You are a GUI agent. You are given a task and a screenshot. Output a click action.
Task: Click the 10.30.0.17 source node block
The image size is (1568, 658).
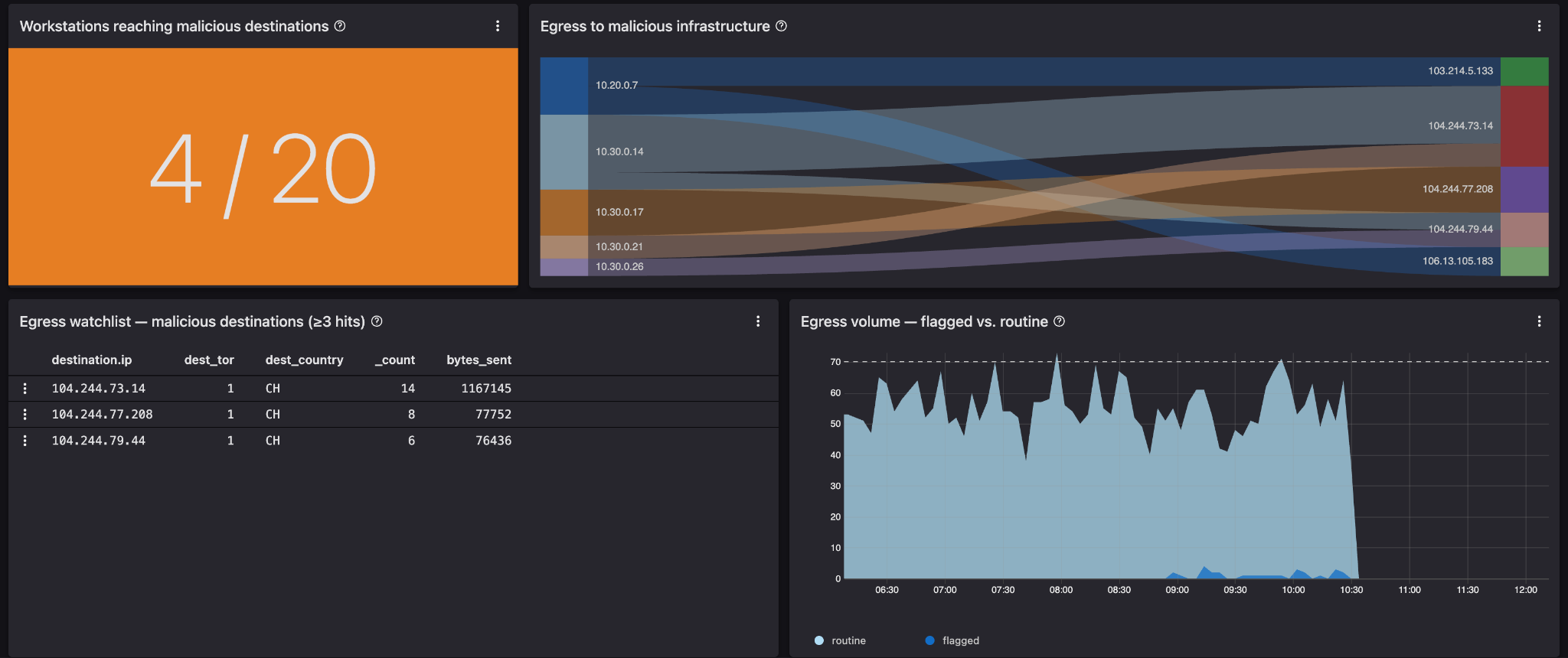[x=564, y=213]
